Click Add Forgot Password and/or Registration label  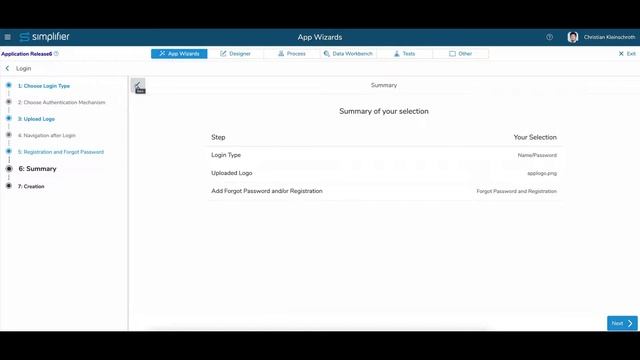pos(267,191)
